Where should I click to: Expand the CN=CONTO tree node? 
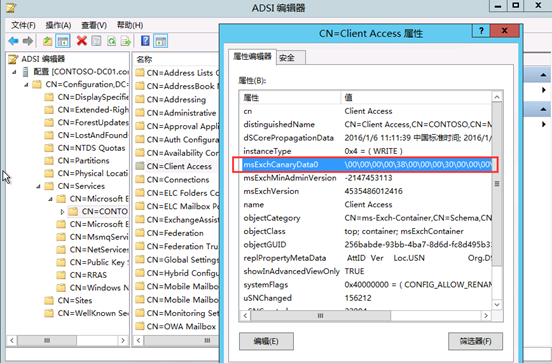click(62, 212)
